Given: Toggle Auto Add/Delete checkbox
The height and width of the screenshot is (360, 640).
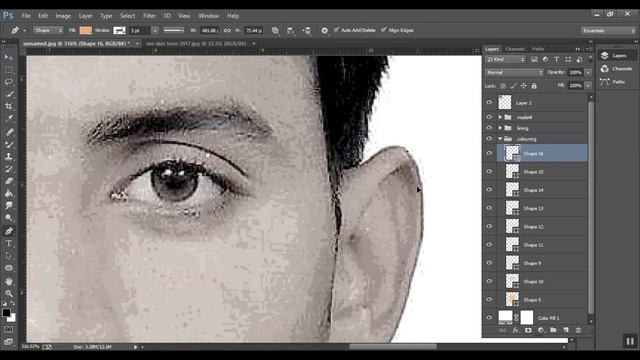Looking at the screenshot, I should click(x=336, y=30).
